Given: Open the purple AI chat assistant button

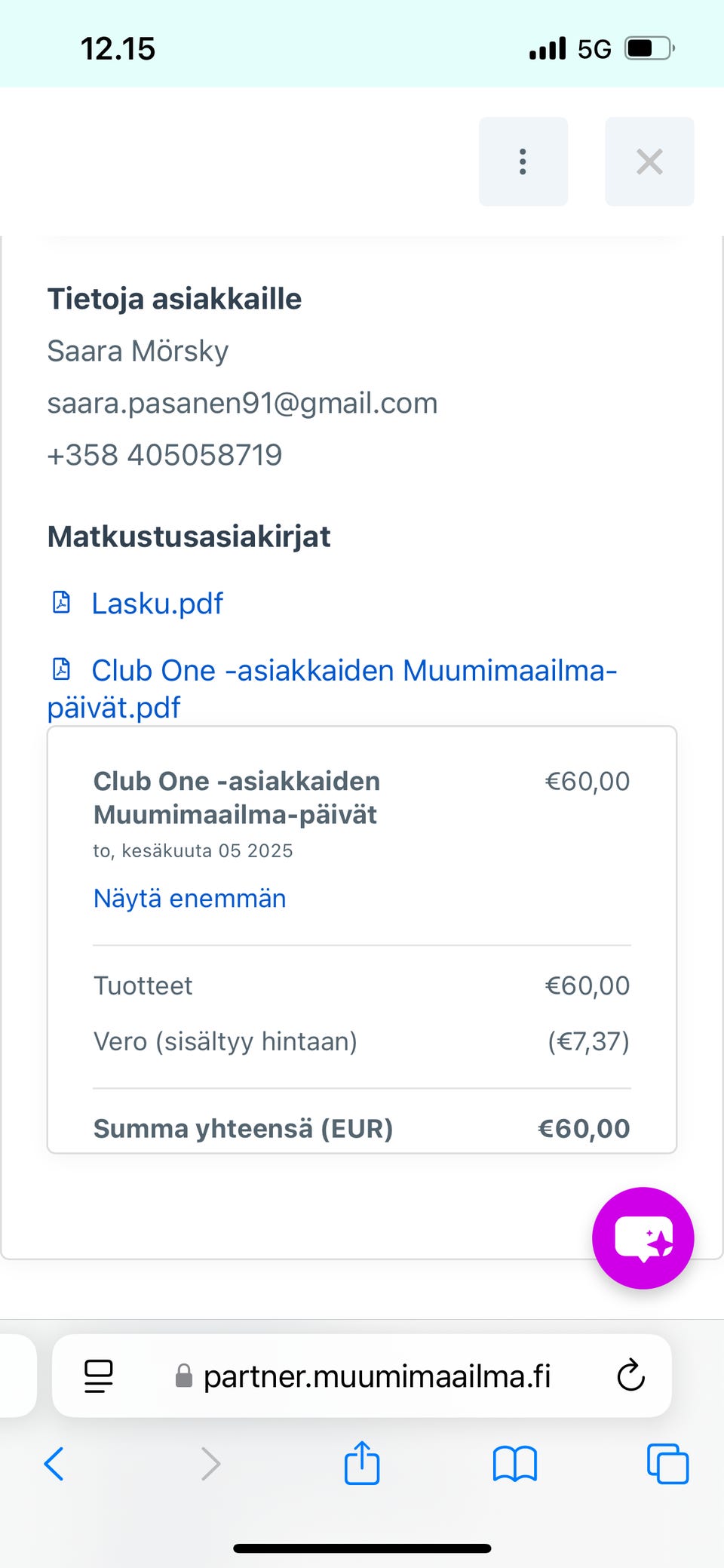Looking at the screenshot, I should coord(643,1238).
